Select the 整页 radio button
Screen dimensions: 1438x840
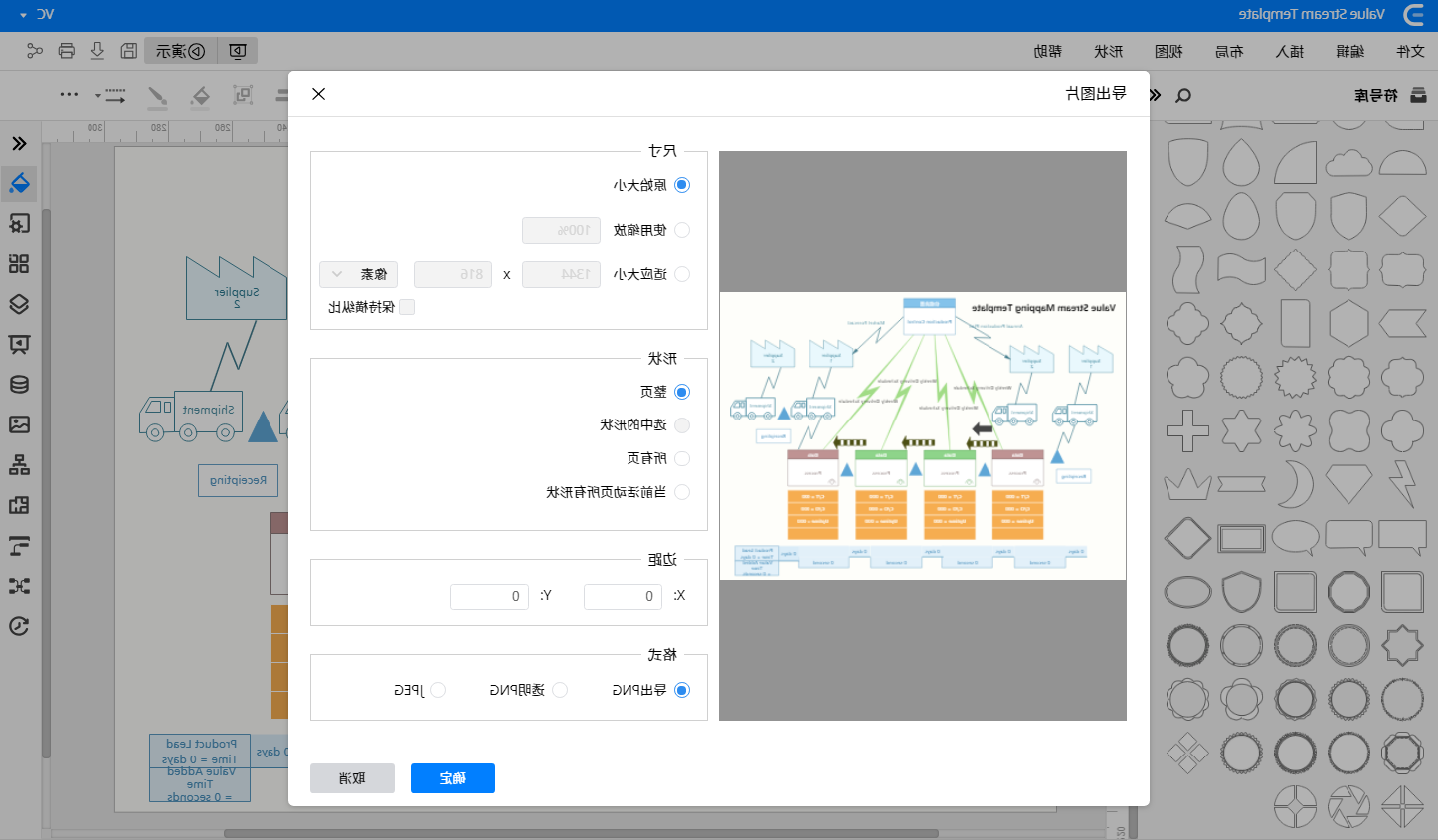tap(682, 392)
